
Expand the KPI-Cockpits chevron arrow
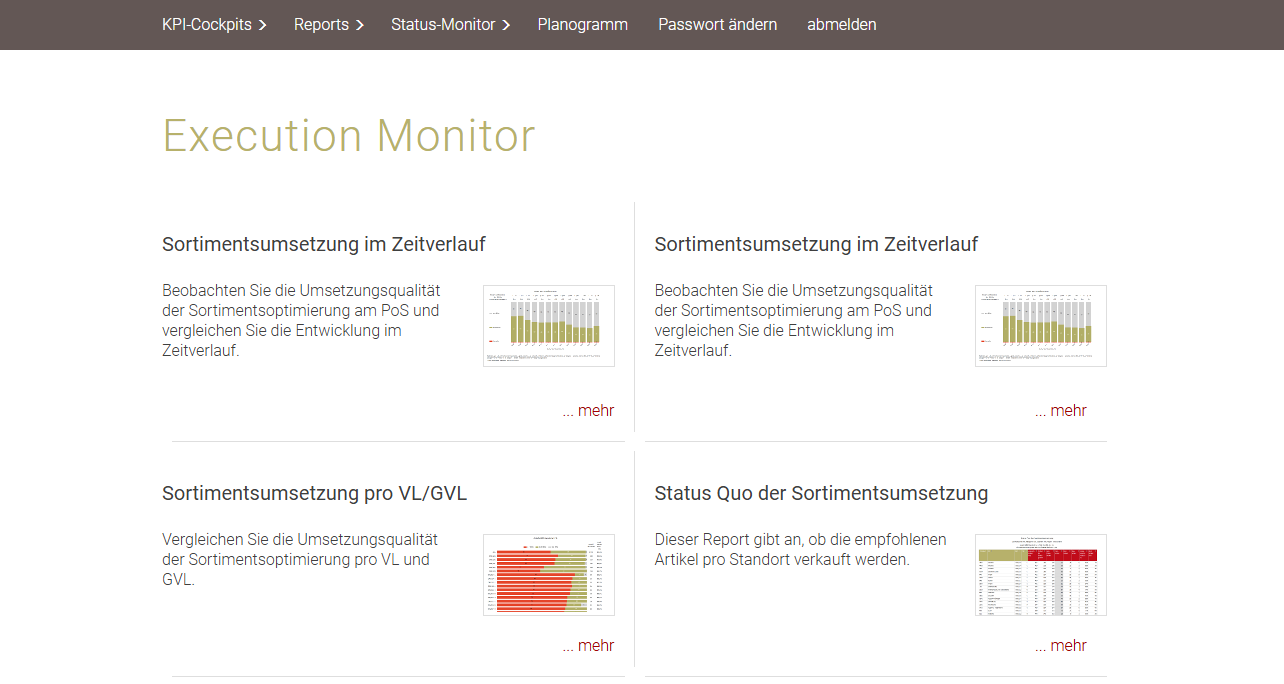point(263,25)
